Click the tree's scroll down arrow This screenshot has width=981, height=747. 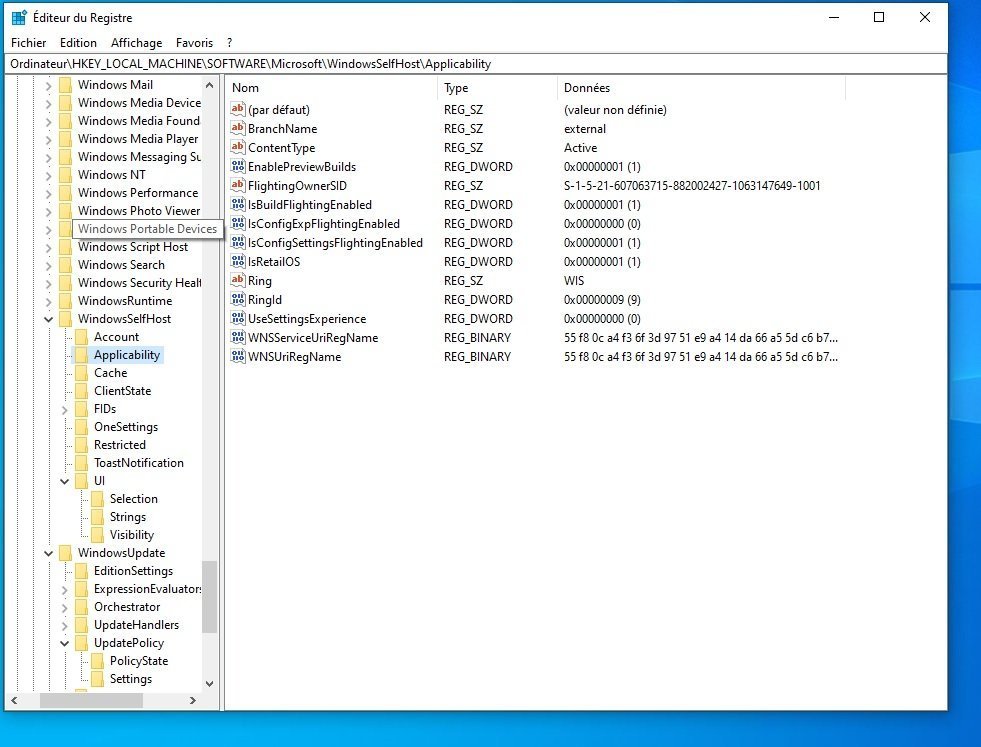(x=209, y=684)
